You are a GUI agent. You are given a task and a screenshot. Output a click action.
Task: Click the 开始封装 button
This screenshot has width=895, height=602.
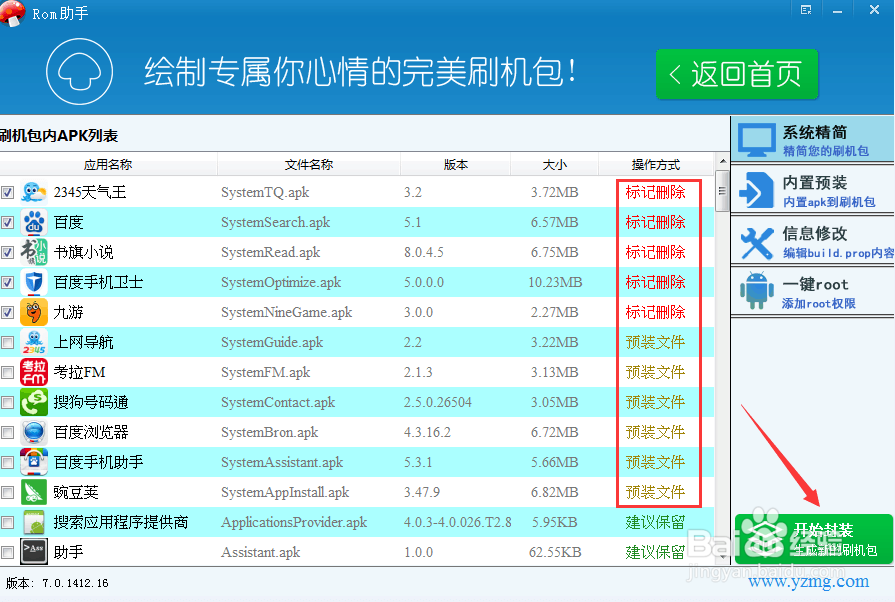(x=814, y=539)
